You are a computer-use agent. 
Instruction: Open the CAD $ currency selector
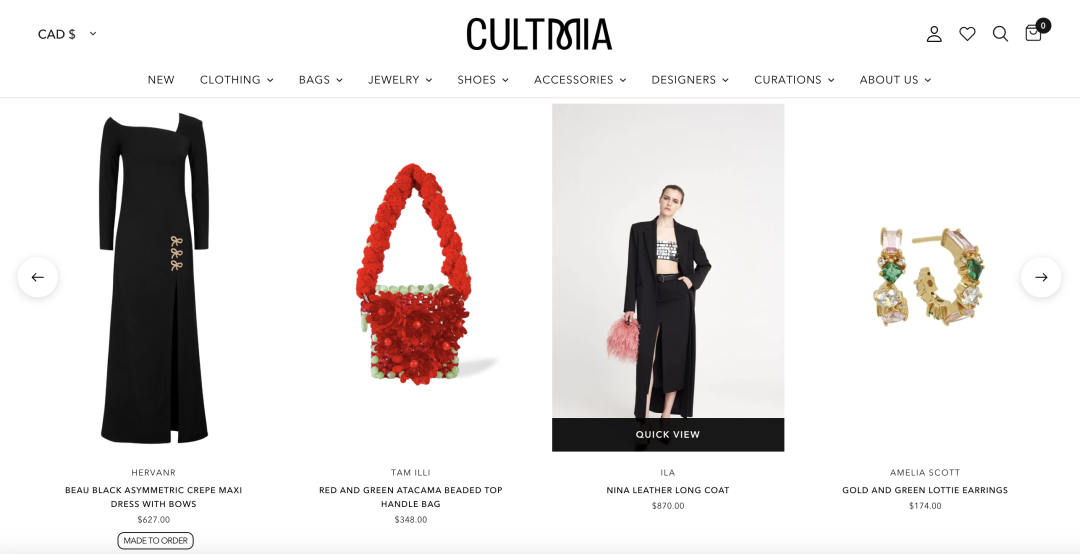coord(68,34)
